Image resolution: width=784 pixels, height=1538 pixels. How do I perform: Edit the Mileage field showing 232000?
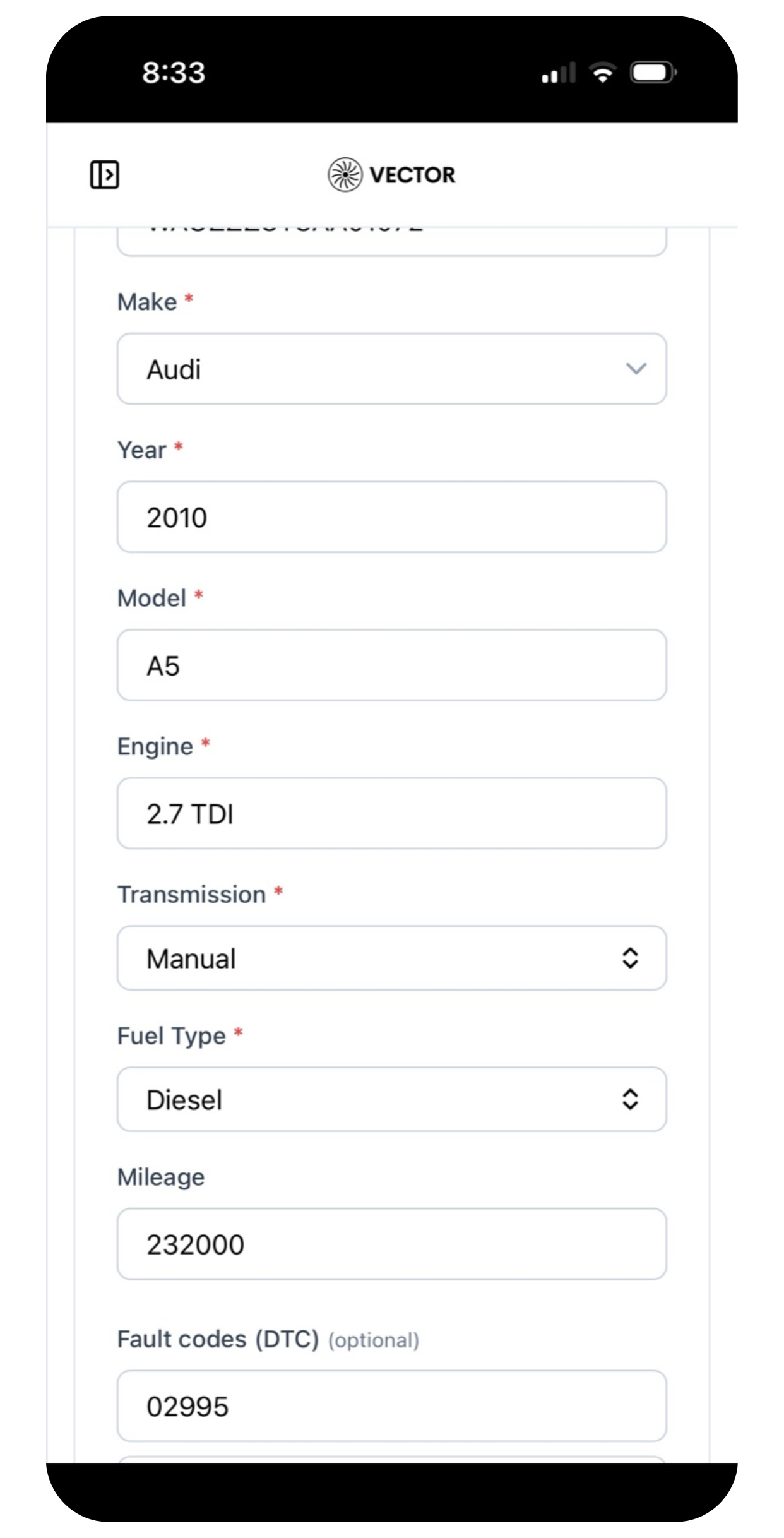click(x=391, y=1244)
